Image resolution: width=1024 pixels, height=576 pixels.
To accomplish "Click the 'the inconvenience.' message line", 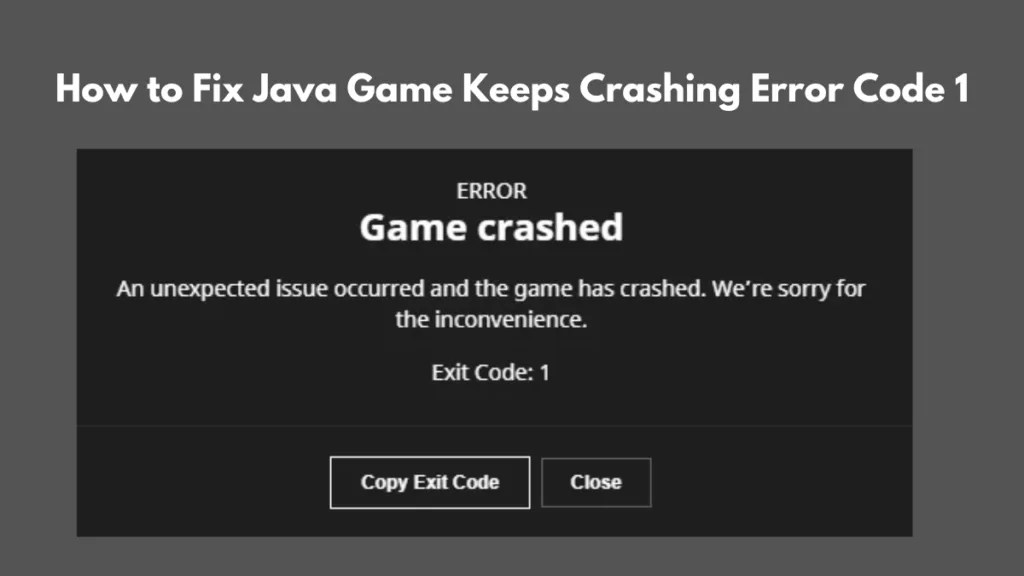I will (x=491, y=319).
